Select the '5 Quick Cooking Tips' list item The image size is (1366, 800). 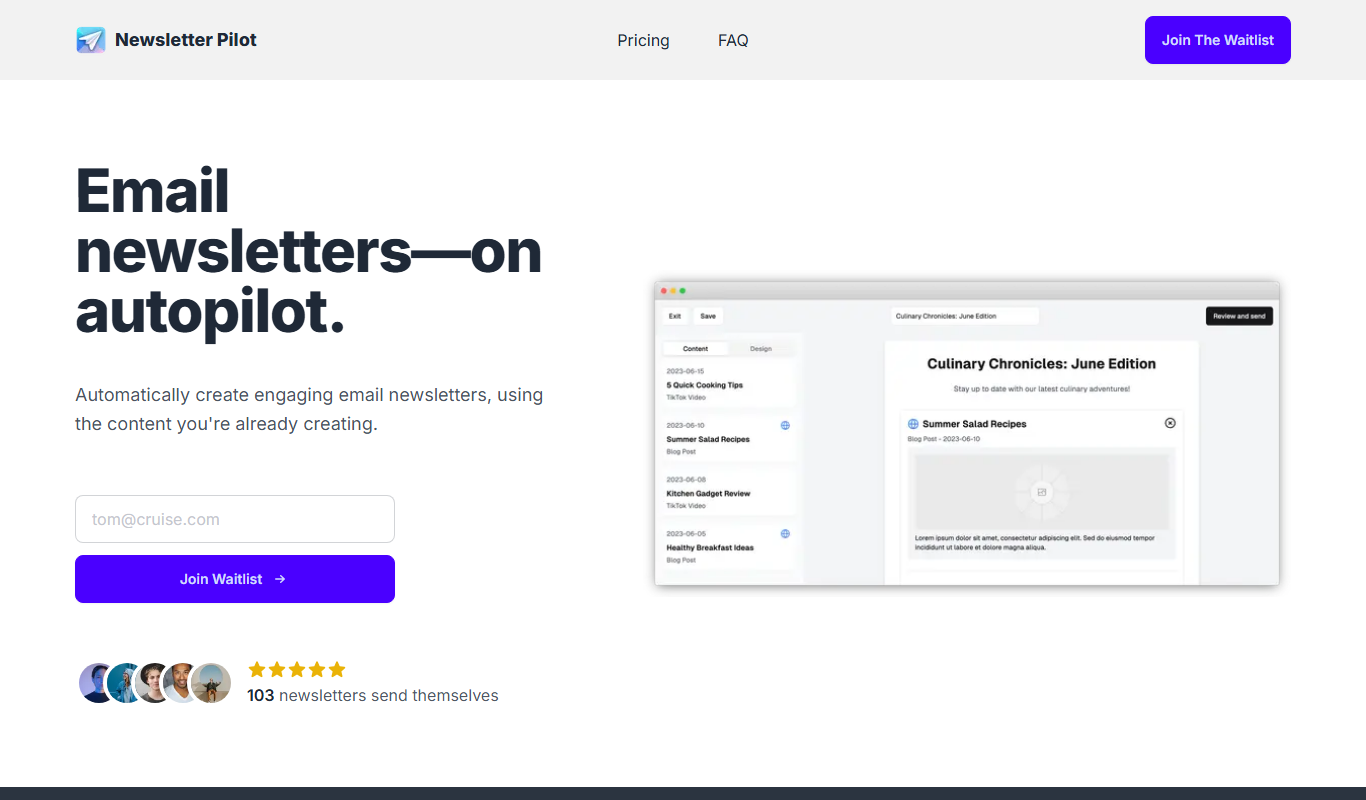point(729,384)
